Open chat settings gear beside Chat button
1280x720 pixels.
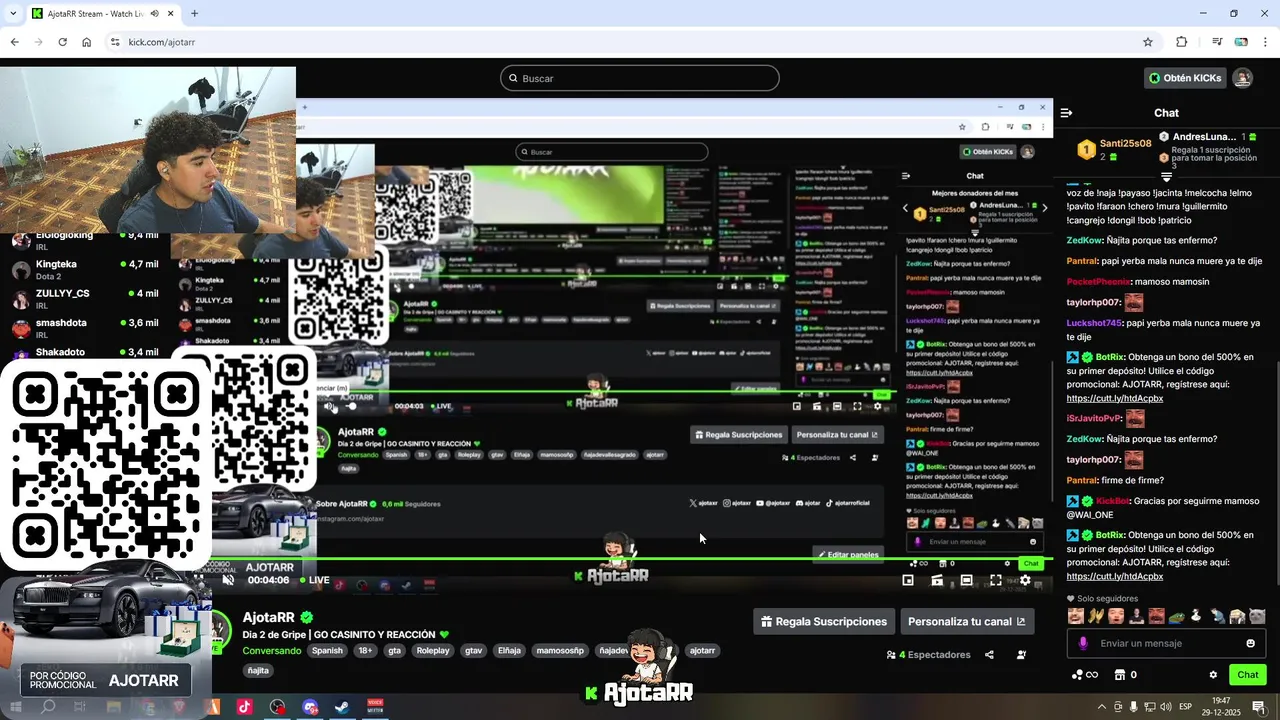1213,675
